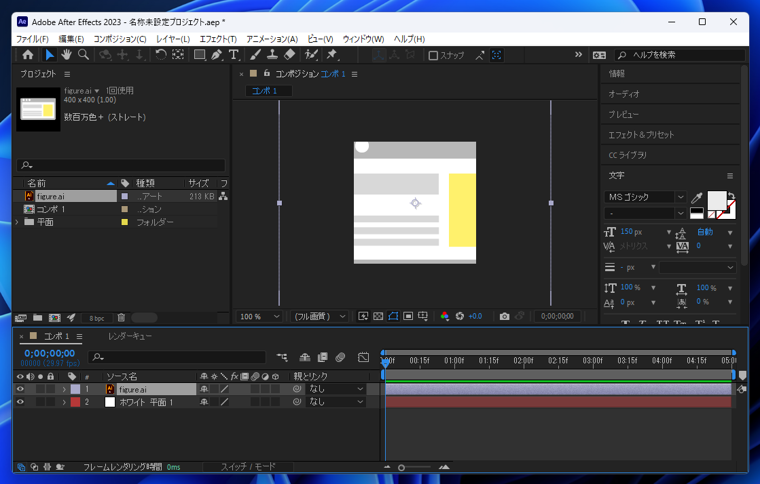Click スイッチ / モード toggle button
Image resolution: width=760 pixels, height=484 pixels.
pyautogui.click(x=248, y=467)
